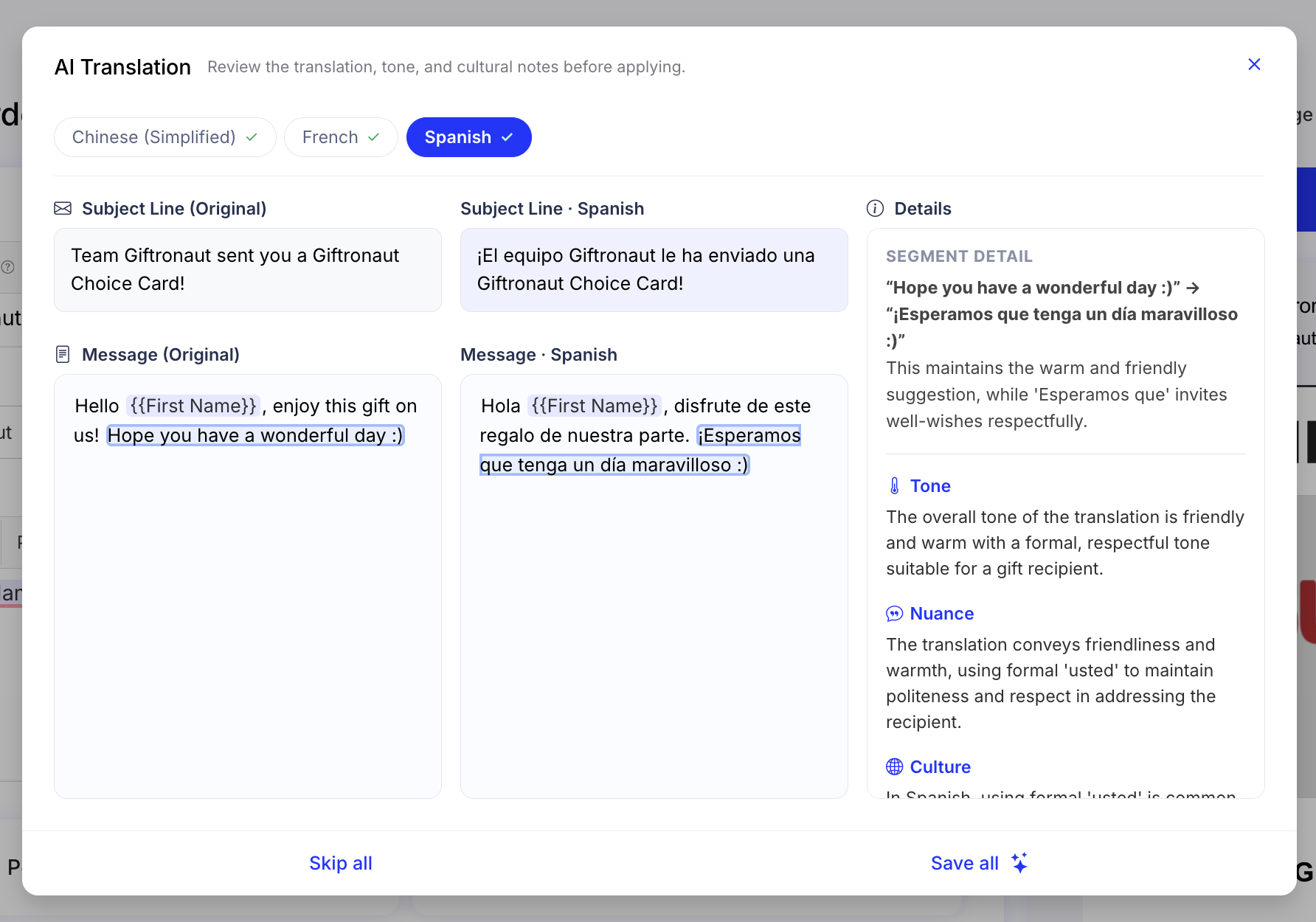Click the bold segment quote in Details
Screen dimensions: 1316x922
pos(1062,314)
